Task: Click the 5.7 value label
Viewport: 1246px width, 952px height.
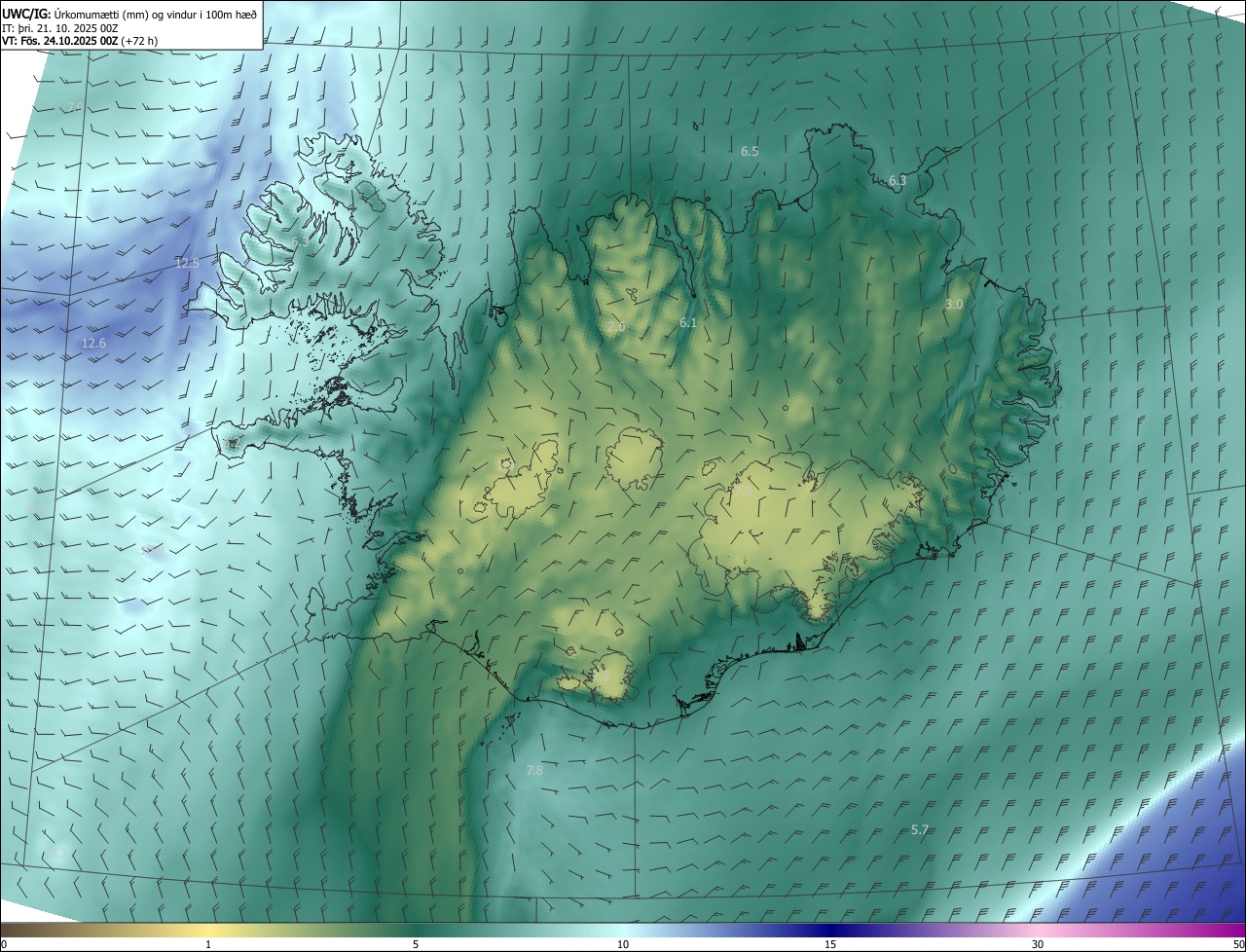Action: point(920,829)
